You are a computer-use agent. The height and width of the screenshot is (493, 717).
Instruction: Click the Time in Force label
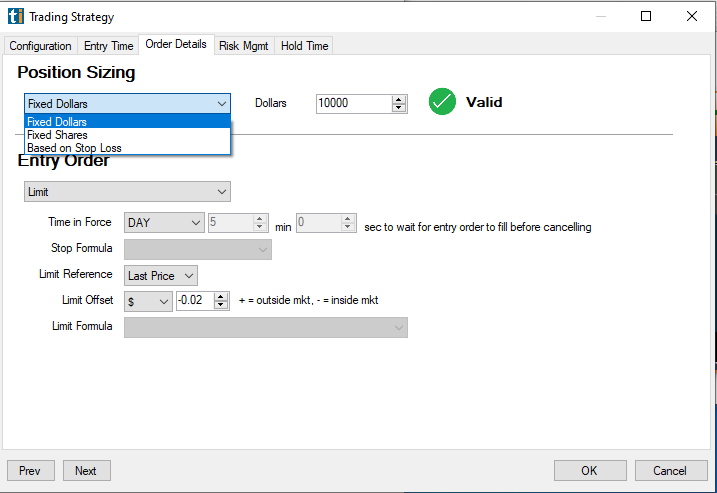coord(80,222)
